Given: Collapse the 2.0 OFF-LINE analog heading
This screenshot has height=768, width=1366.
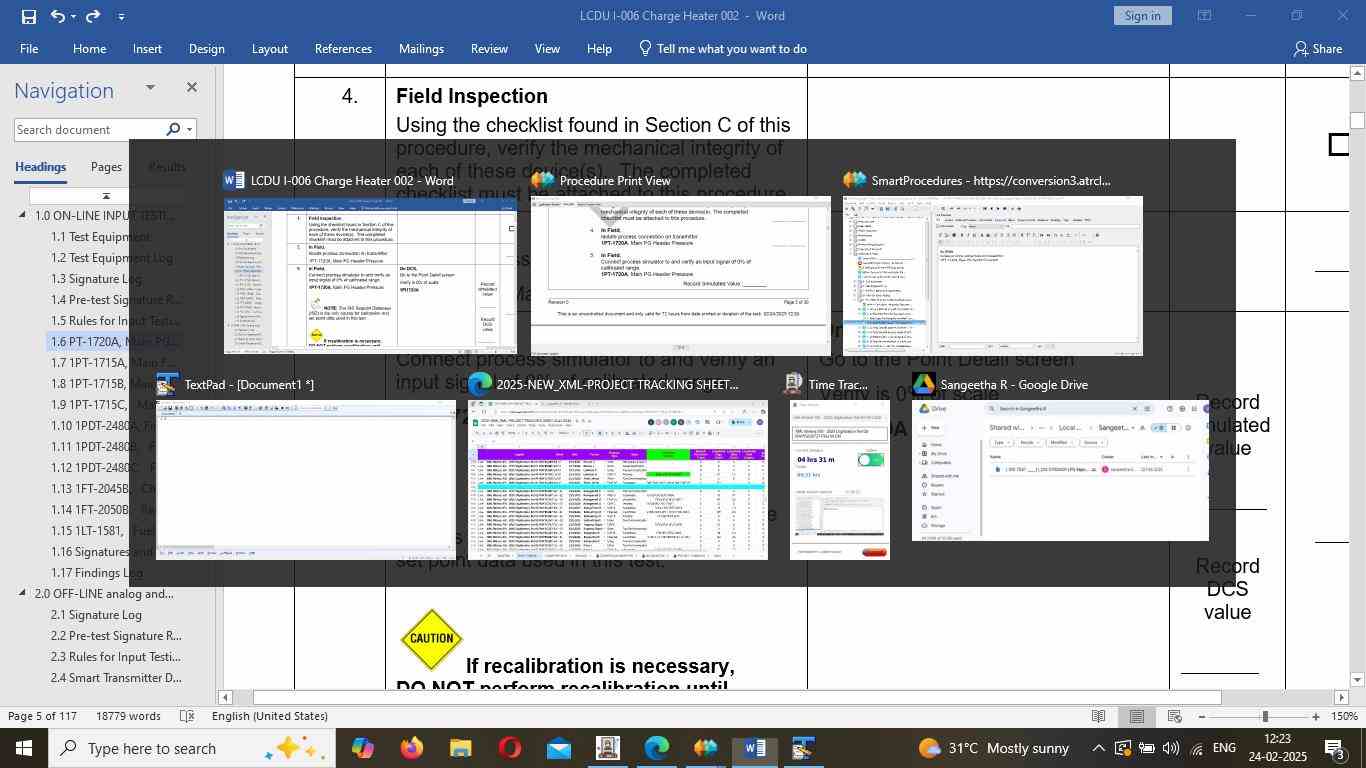Looking at the screenshot, I should [x=23, y=594].
